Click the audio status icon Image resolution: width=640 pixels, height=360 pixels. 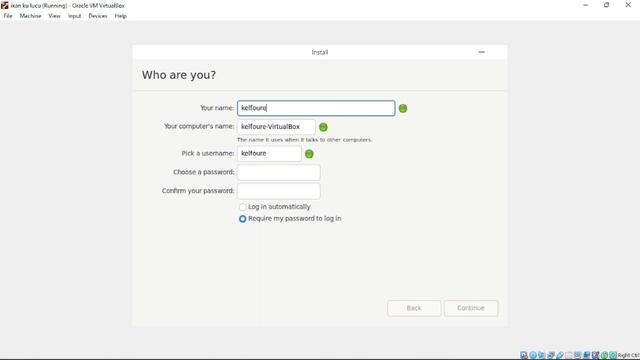point(542,355)
